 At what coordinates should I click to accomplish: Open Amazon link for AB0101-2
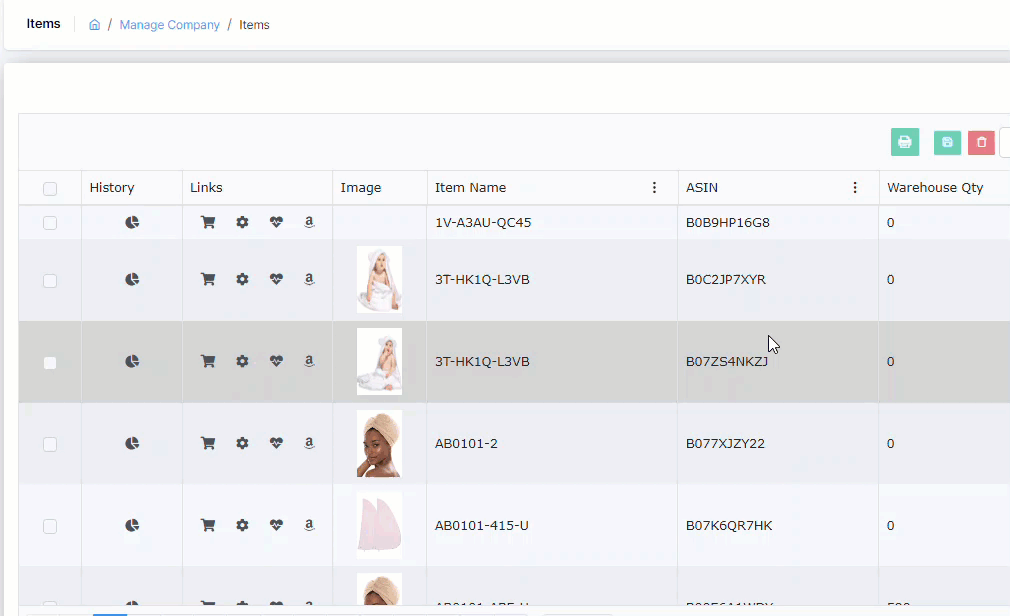coord(309,443)
